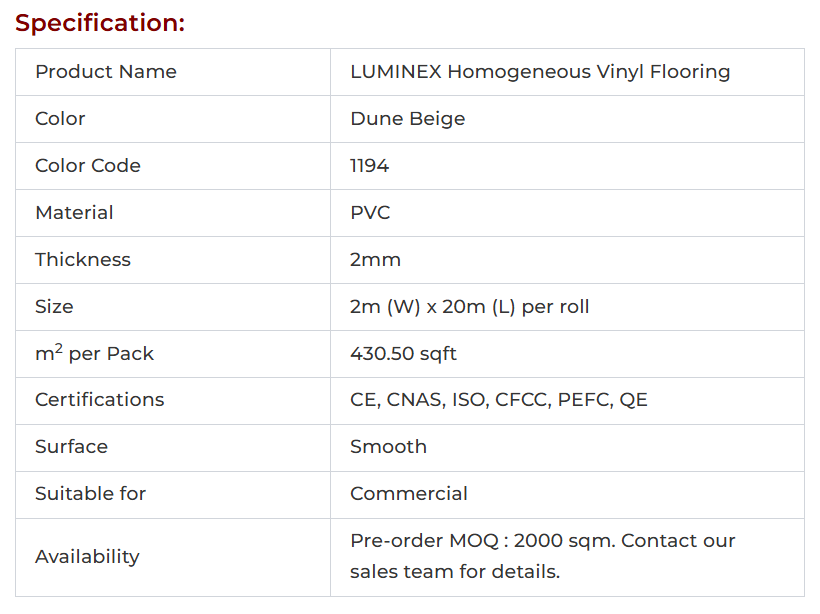Click the "PVC" material value

tap(370, 213)
